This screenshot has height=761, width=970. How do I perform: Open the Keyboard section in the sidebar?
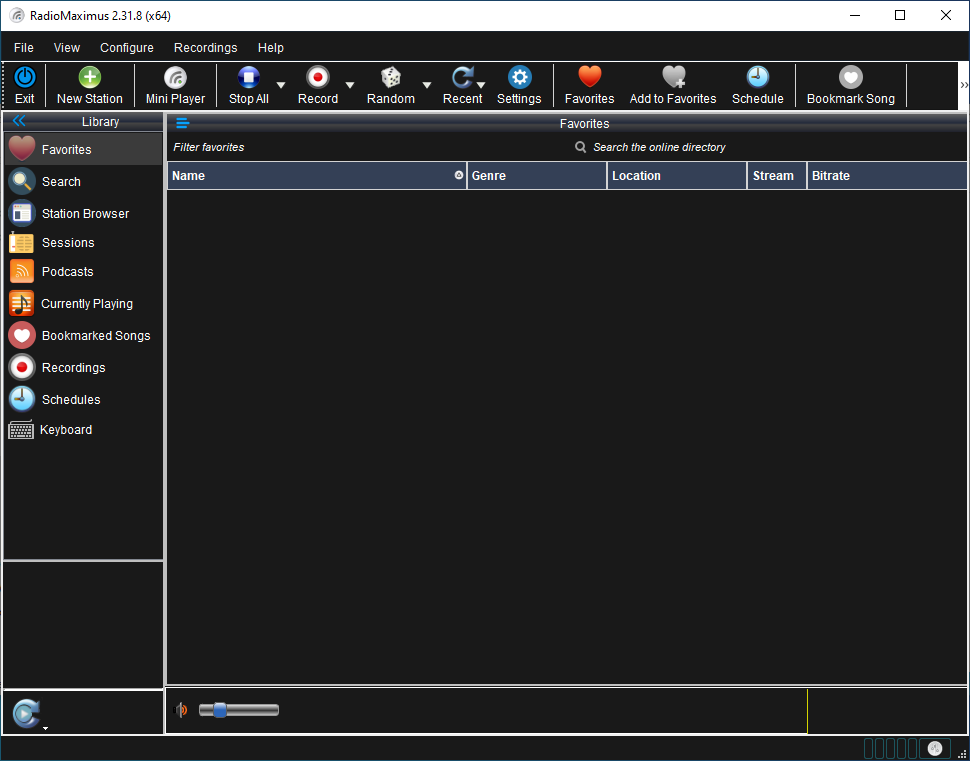66,429
